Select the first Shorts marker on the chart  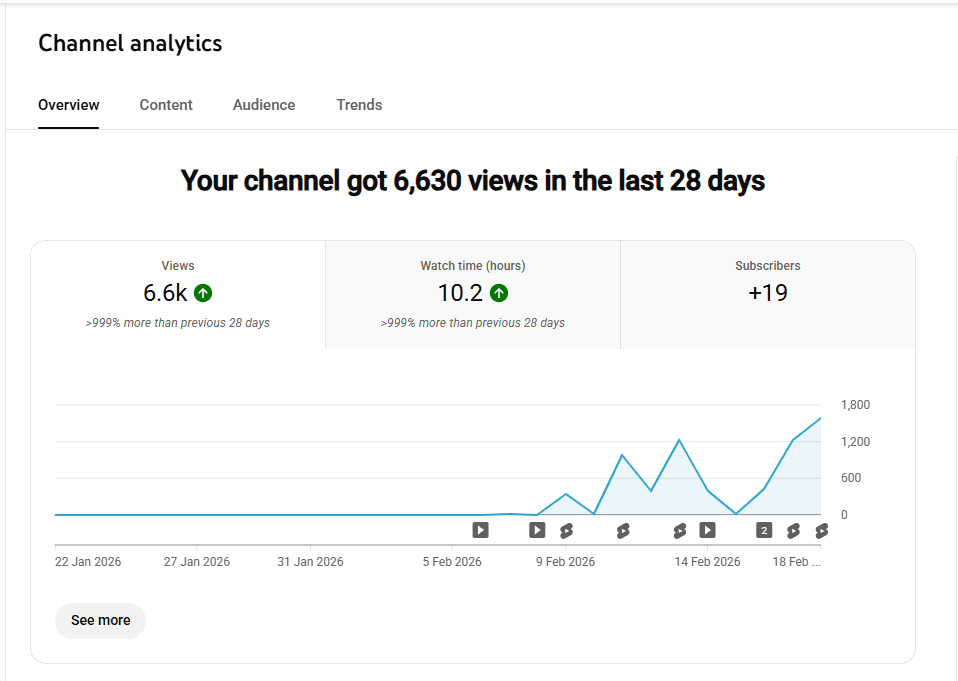pyautogui.click(x=564, y=530)
